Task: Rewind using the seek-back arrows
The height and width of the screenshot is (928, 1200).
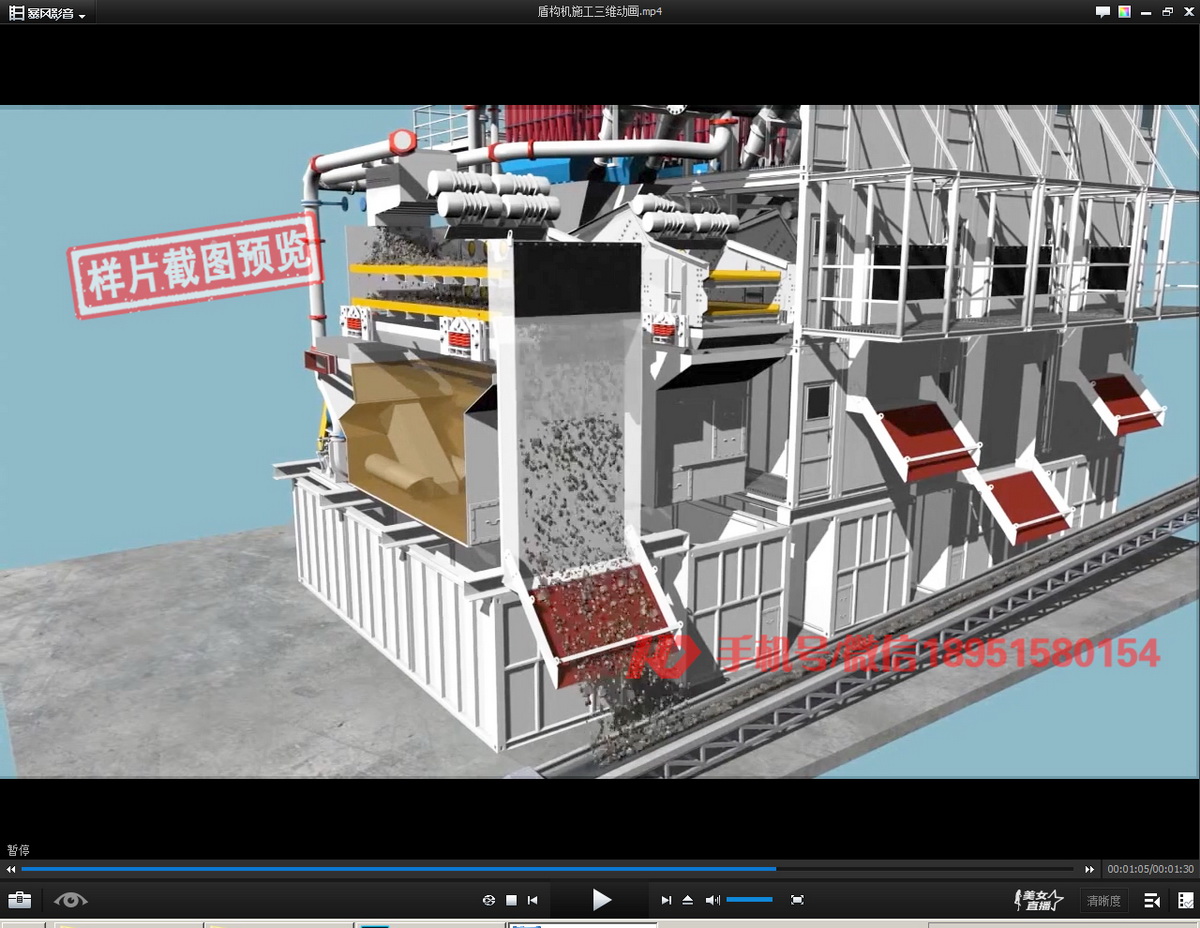Action: tap(11, 869)
